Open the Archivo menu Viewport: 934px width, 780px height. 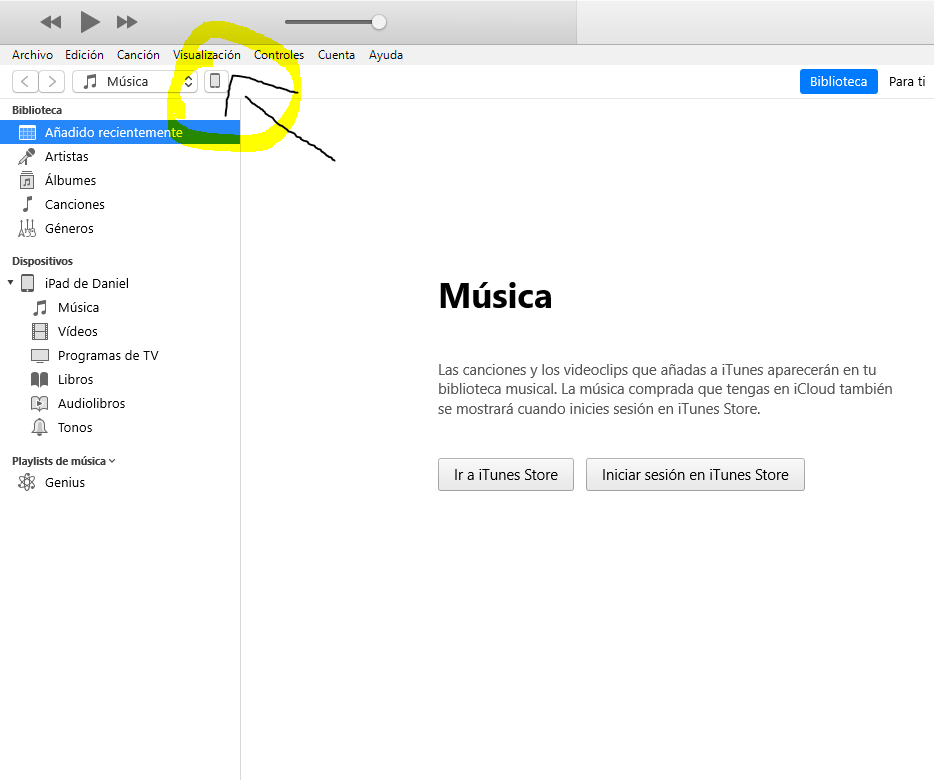click(32, 55)
